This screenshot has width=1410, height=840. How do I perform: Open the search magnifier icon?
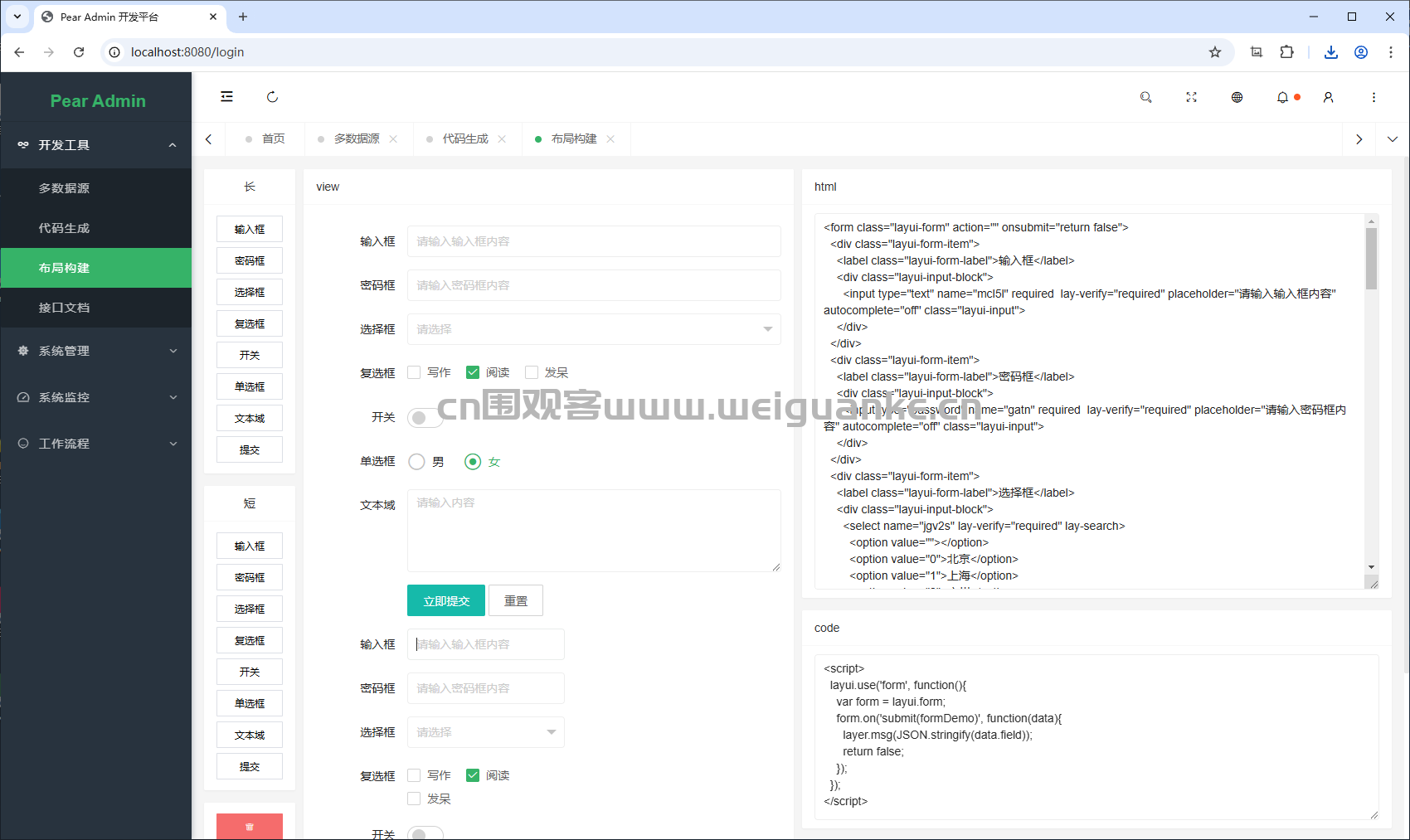coord(1146,97)
